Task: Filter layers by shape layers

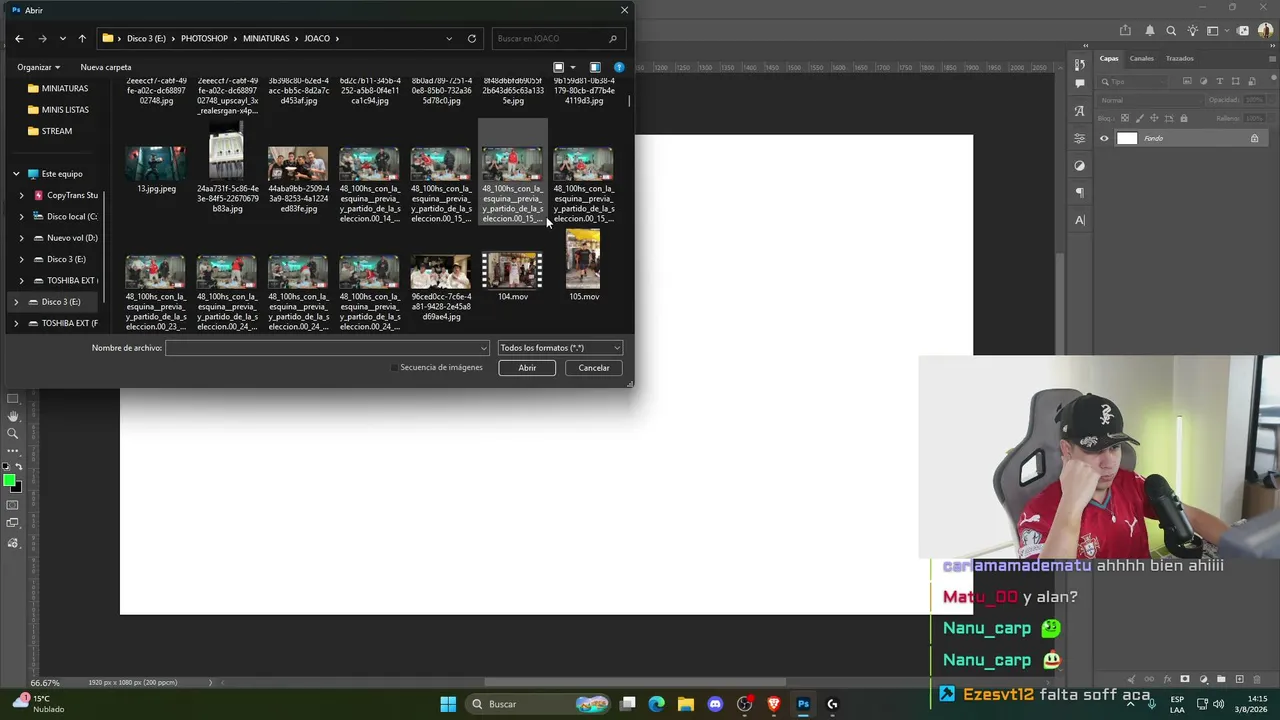Action: (1235, 81)
